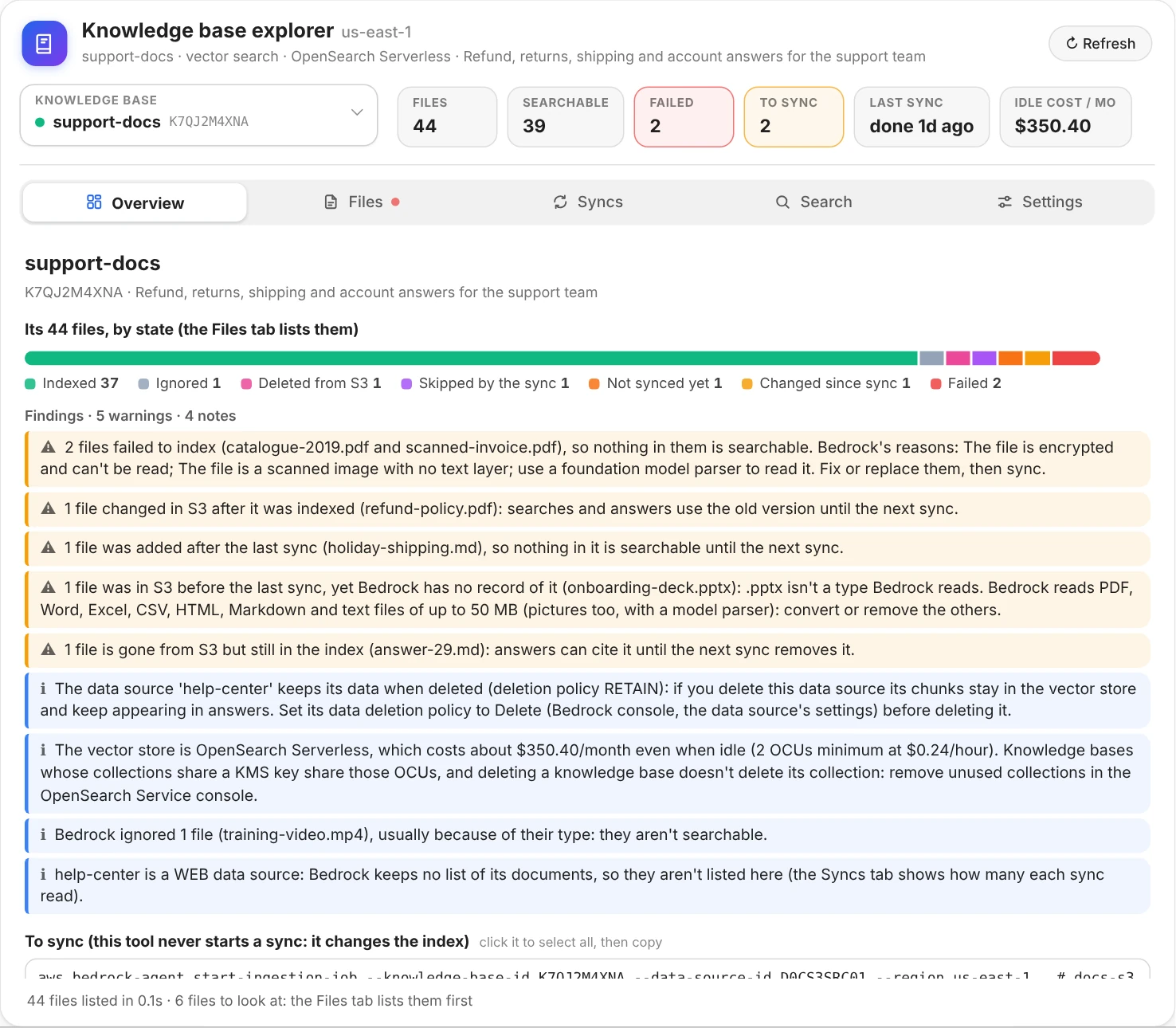Click the IDLE COST $350.40 card
Image resolution: width=1176 pixels, height=1028 pixels.
pos(1065,116)
